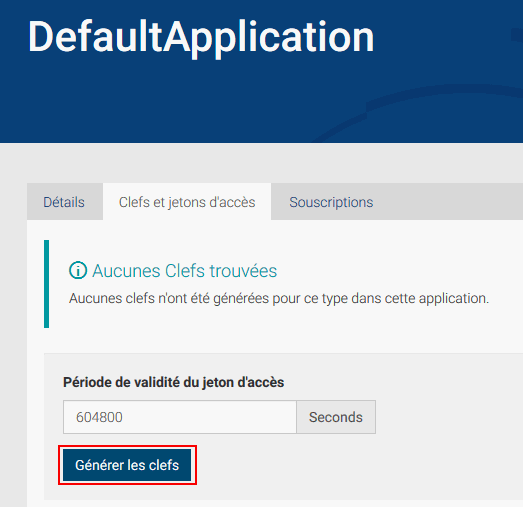
Task: Click the Générer les clefs button
Action: coord(127,465)
